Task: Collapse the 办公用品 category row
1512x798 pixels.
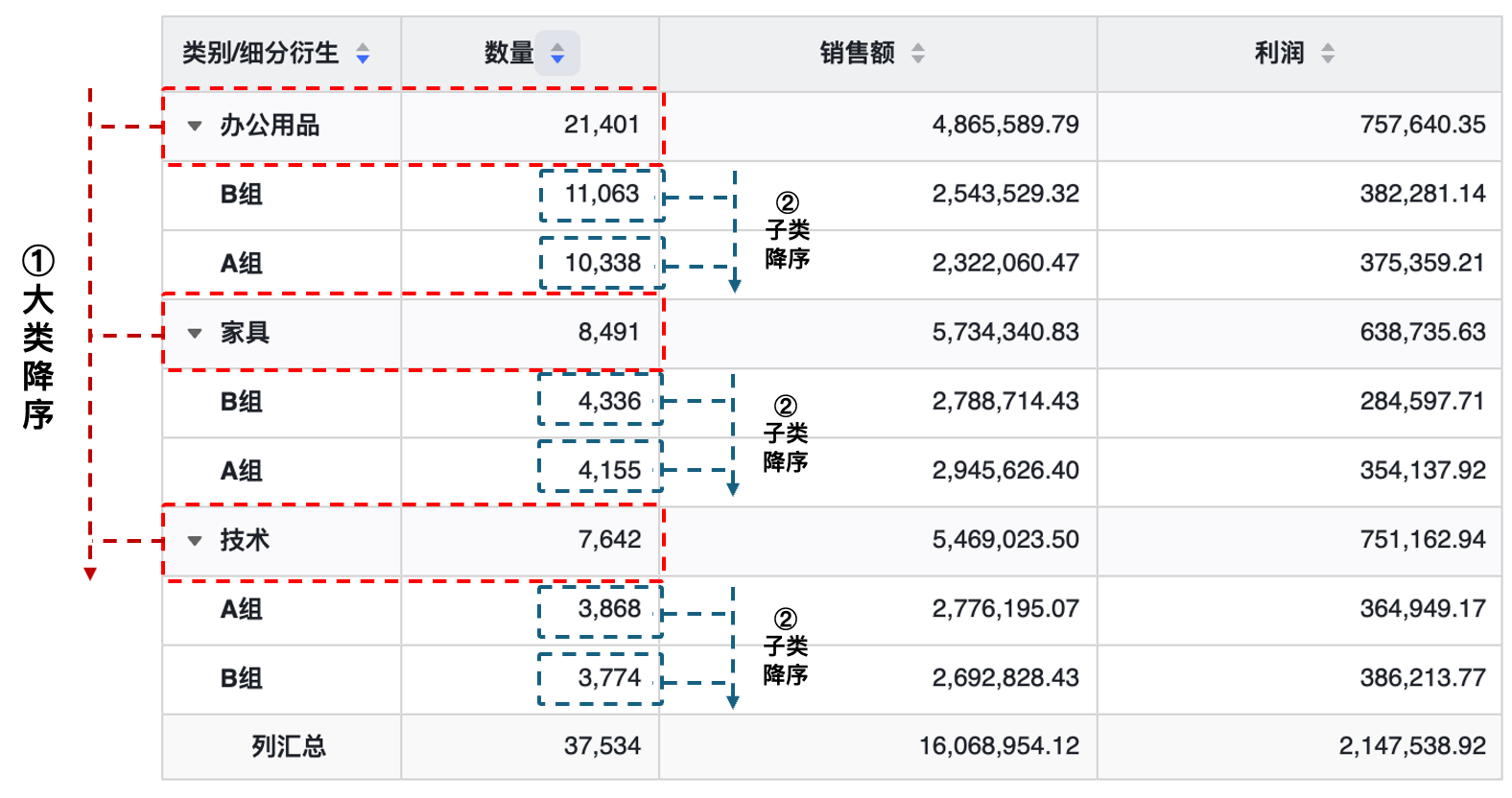Action: point(195,126)
